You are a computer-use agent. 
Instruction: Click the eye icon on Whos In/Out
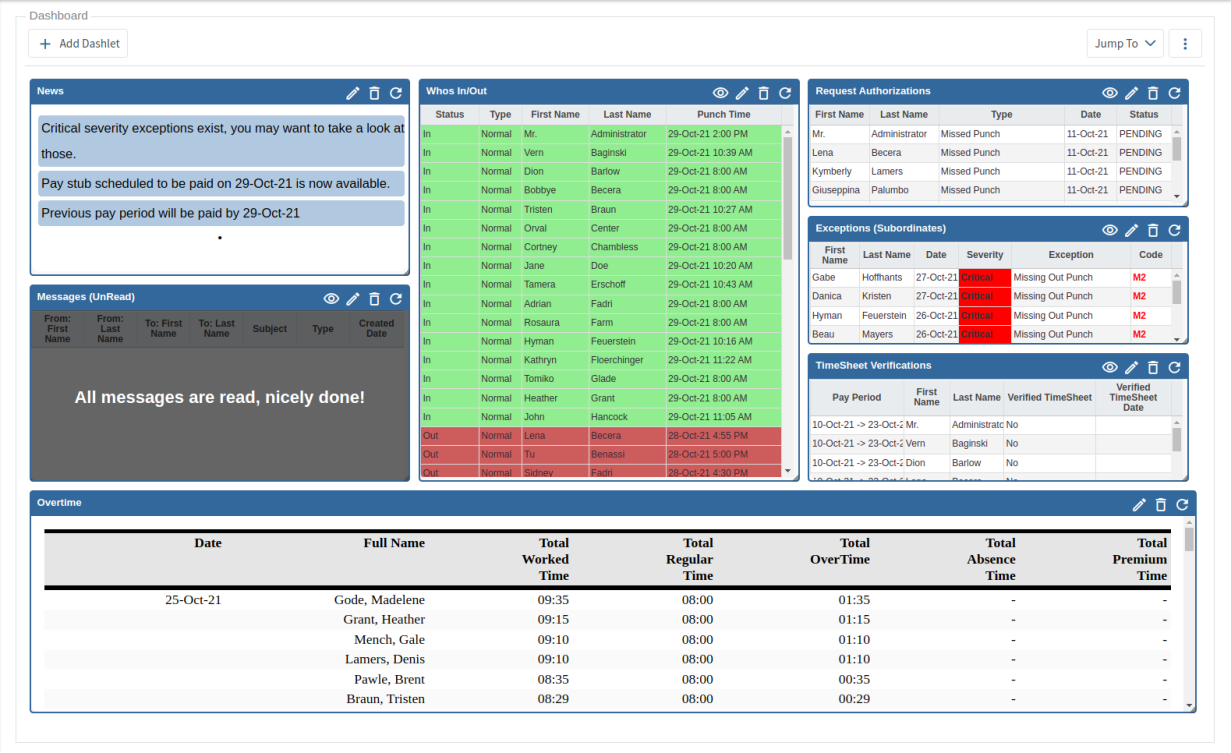(720, 93)
